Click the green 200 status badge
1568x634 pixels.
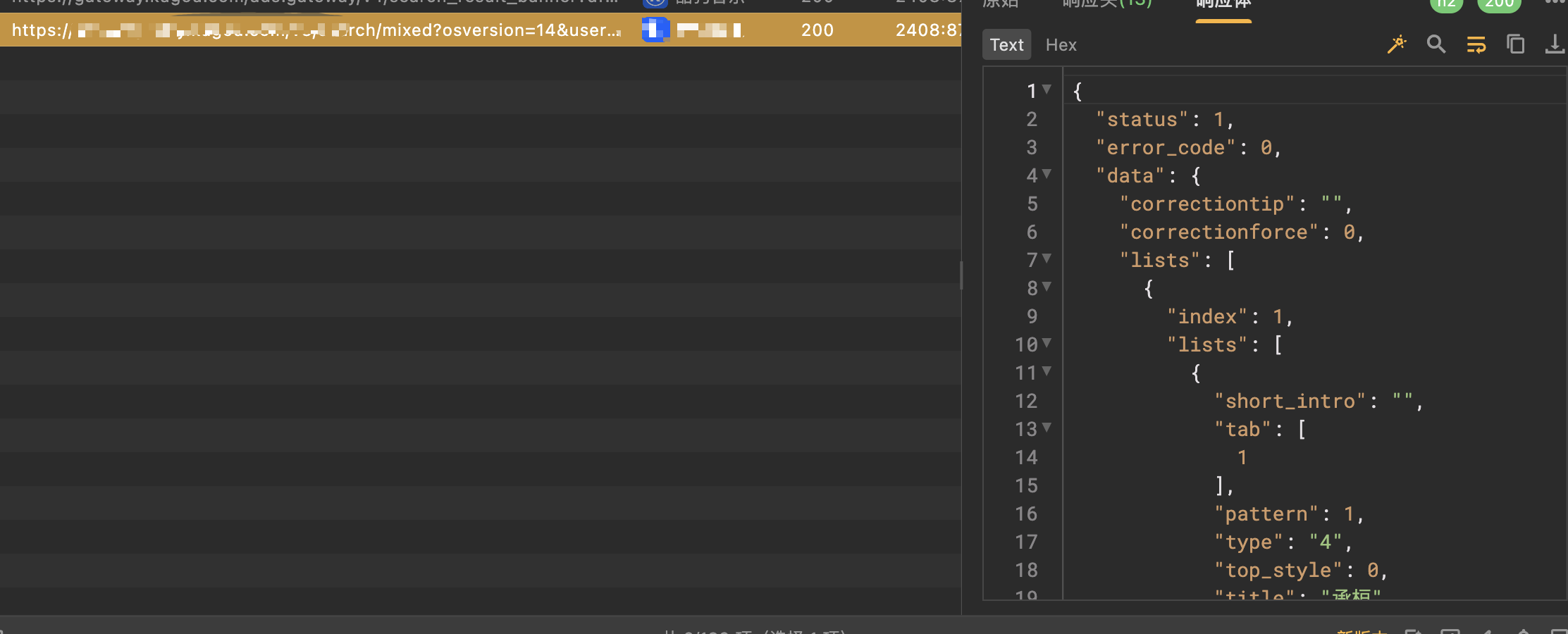[1499, 4]
